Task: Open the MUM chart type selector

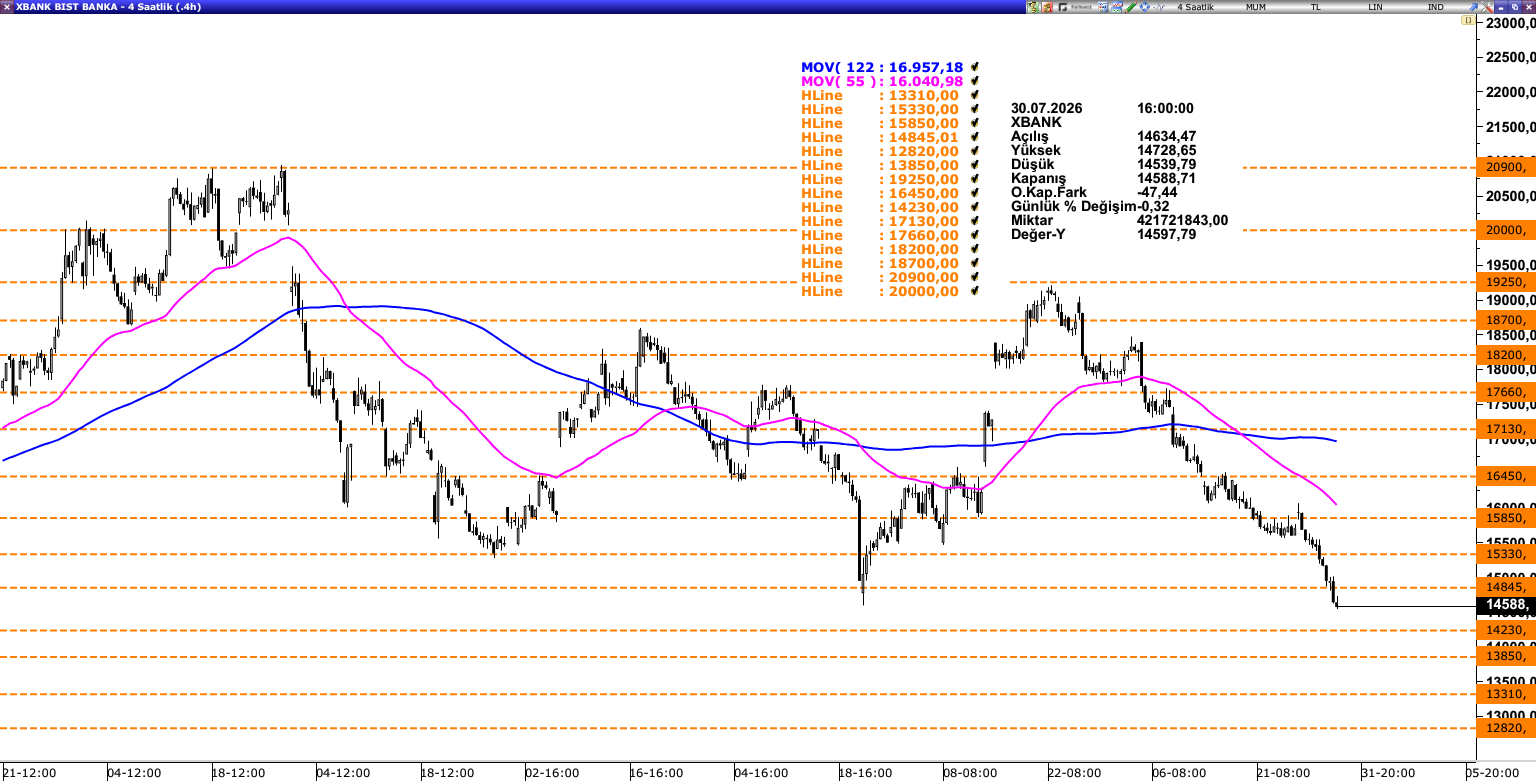Action: point(1256,7)
